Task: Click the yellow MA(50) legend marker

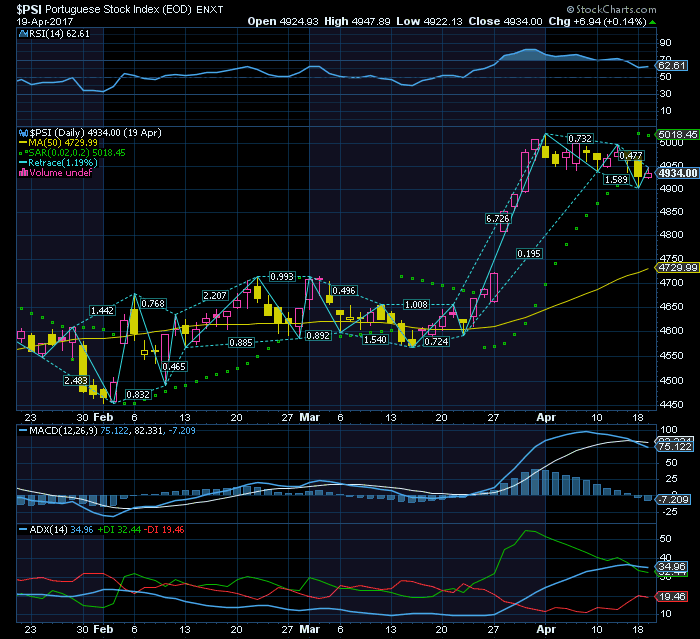Action: click(x=21, y=142)
